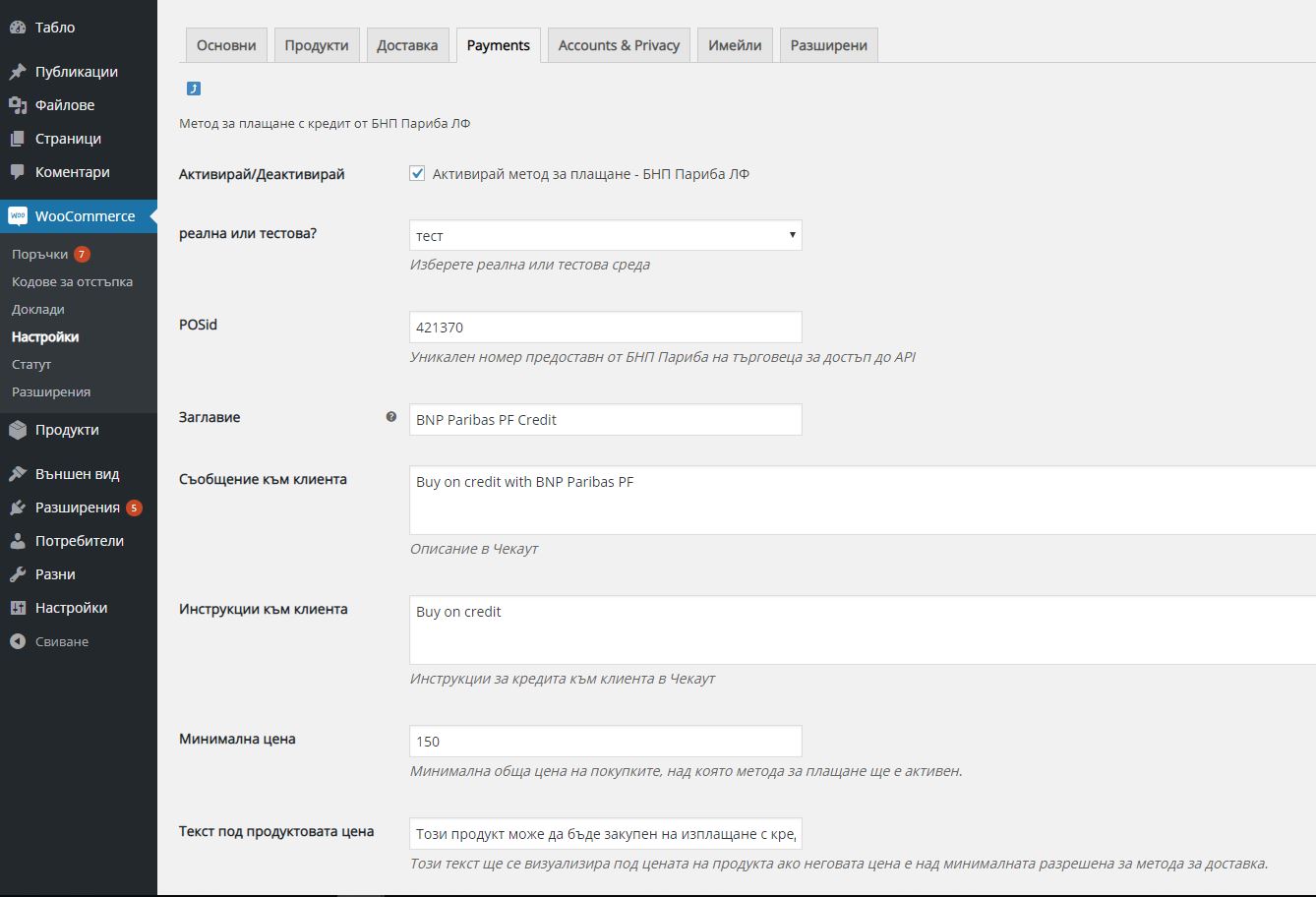Click the Коментари speech bubble icon

18,172
